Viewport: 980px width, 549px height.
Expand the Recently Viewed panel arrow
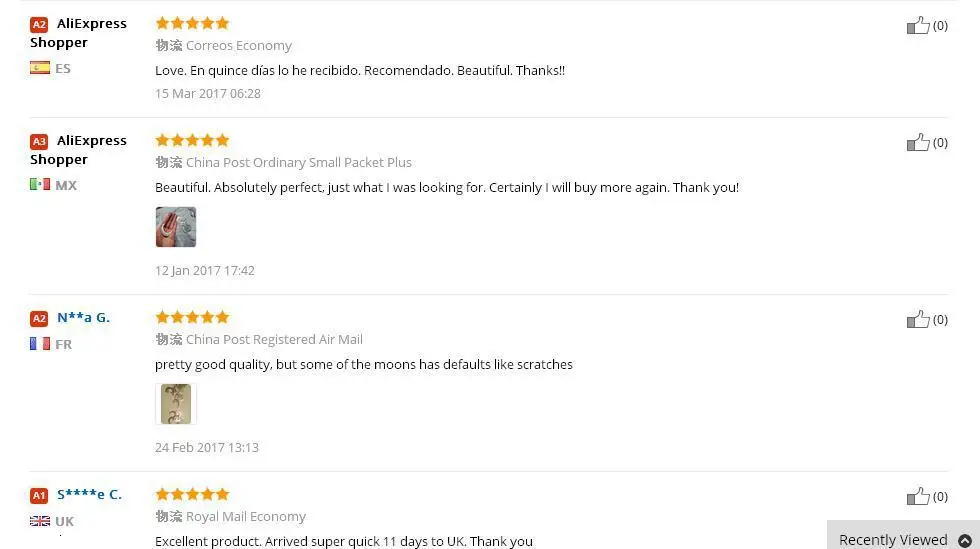tap(965, 540)
